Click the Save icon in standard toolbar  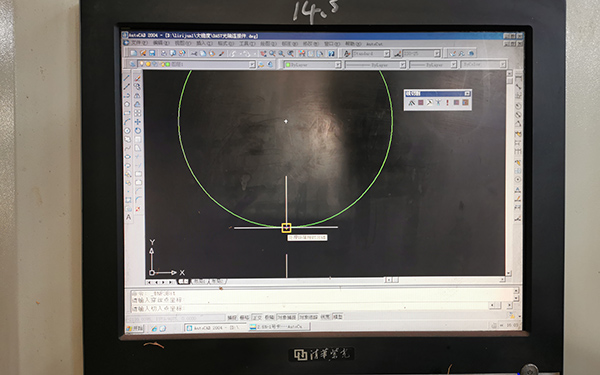click(x=152, y=53)
